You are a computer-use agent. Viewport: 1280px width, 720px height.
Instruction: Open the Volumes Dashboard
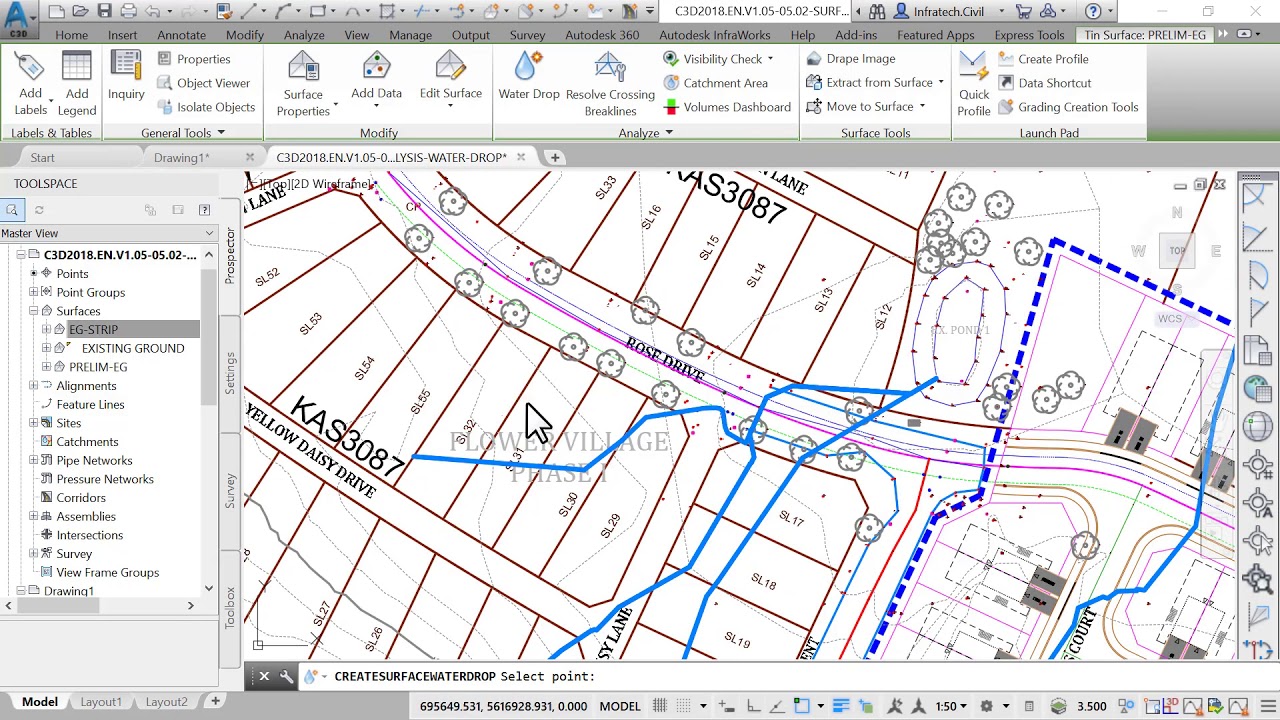tap(727, 107)
